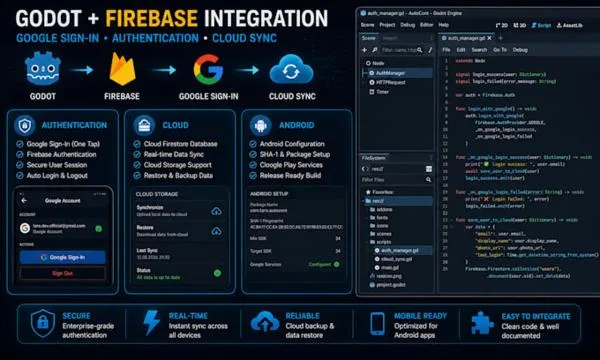Click the Filter Files input field
Screen dimensions: 600x360
pos(392,179)
